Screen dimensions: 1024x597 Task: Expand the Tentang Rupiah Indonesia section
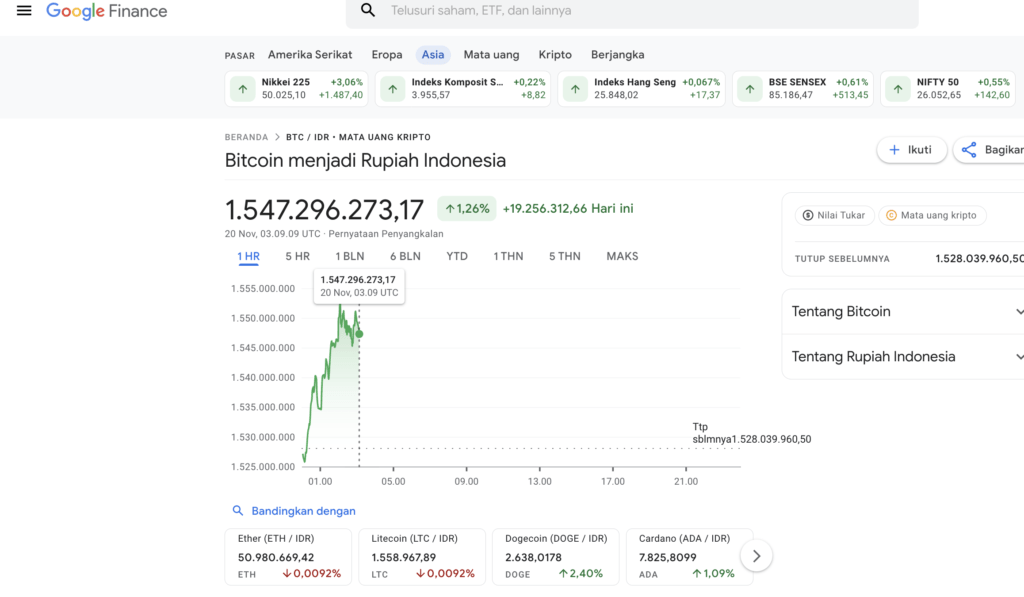coord(903,356)
